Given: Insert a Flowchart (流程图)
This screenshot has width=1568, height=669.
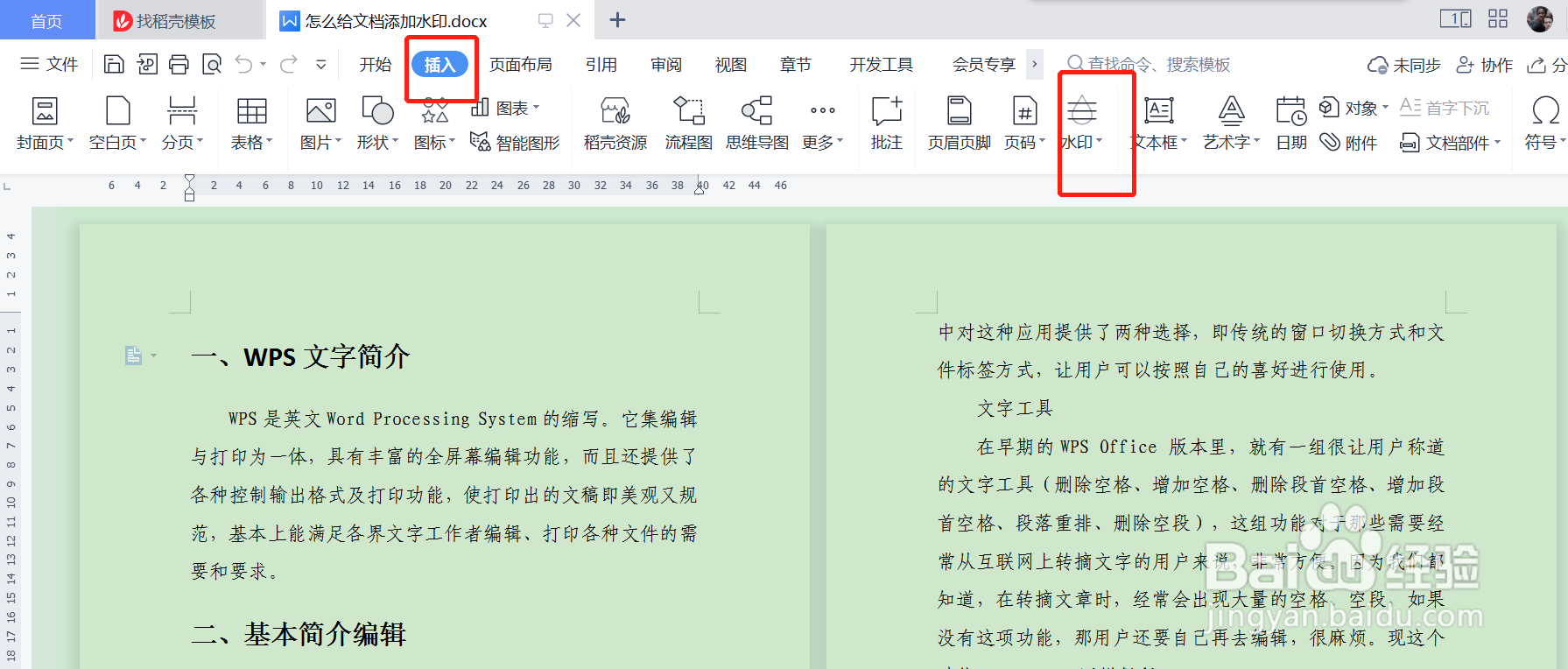Looking at the screenshot, I should point(688,123).
